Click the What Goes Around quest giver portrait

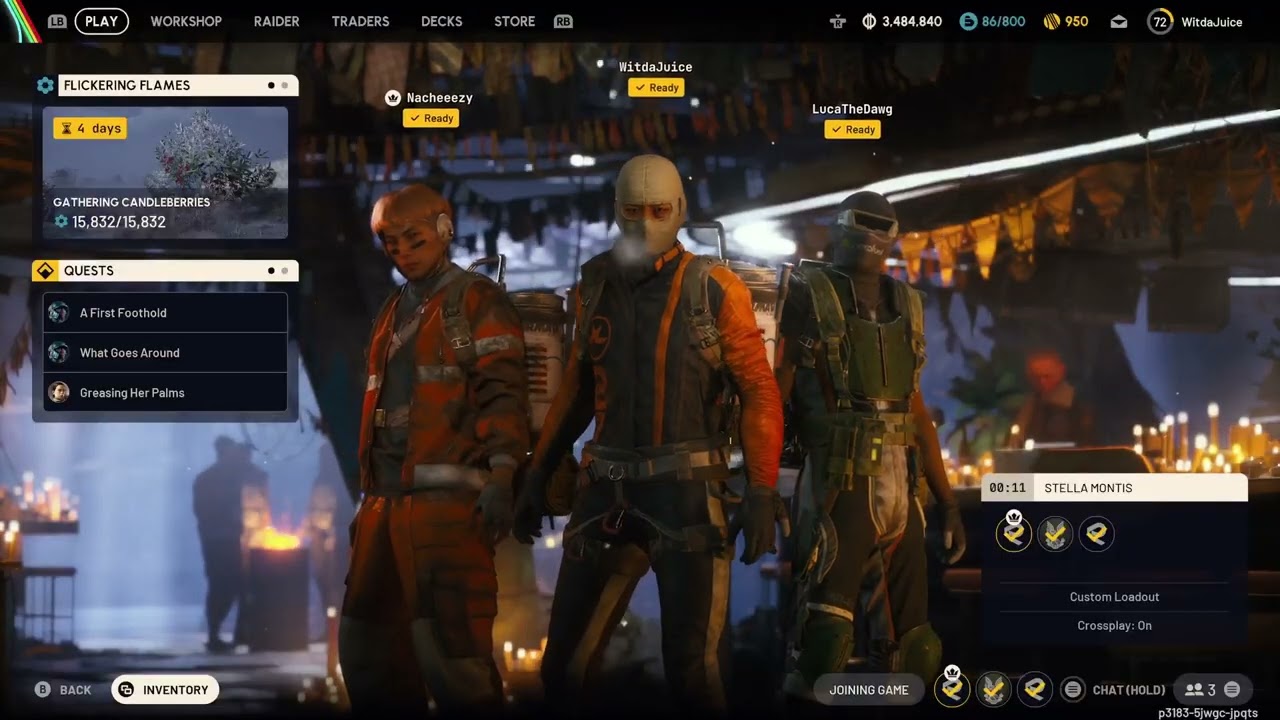point(59,352)
